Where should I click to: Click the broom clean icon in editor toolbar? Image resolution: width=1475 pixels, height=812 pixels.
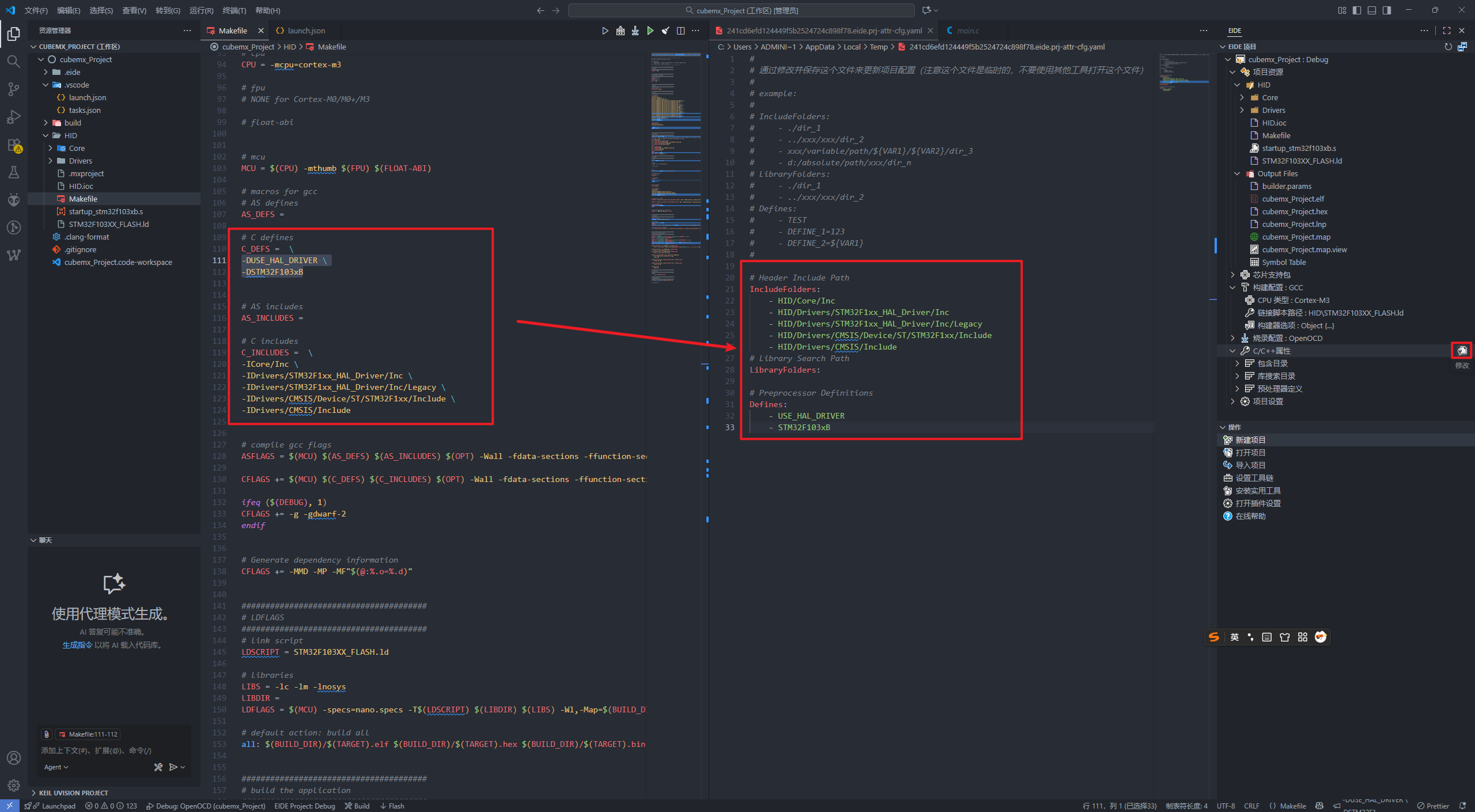(x=665, y=31)
